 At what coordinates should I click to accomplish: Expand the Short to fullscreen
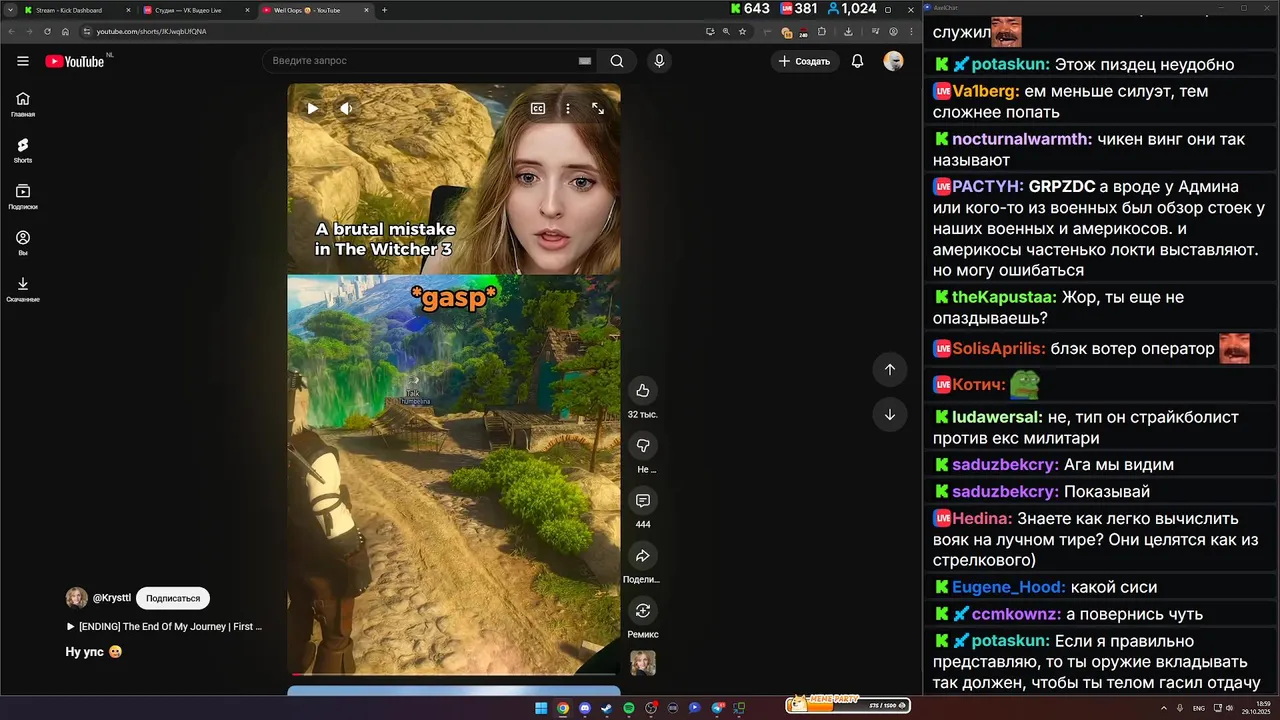598,108
